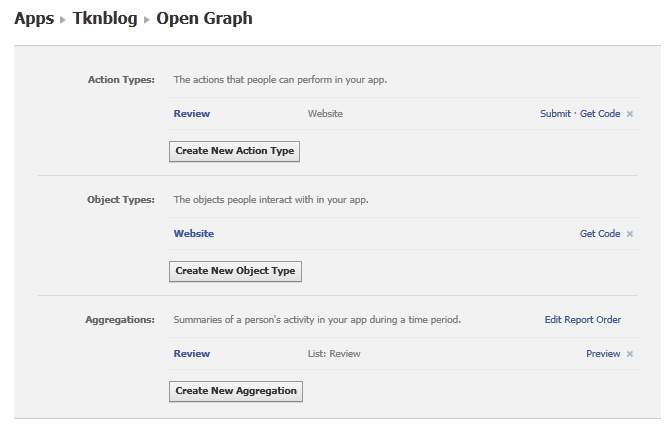
Task: Click Create New Action Type button
Action: point(234,151)
